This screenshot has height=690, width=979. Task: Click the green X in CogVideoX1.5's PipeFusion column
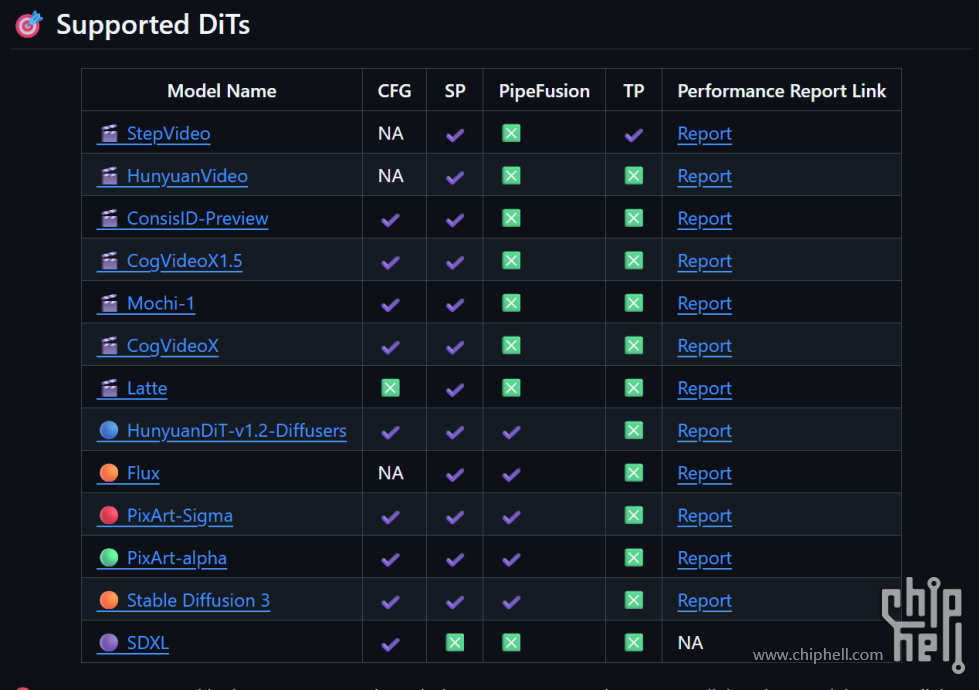pyautogui.click(x=511, y=260)
